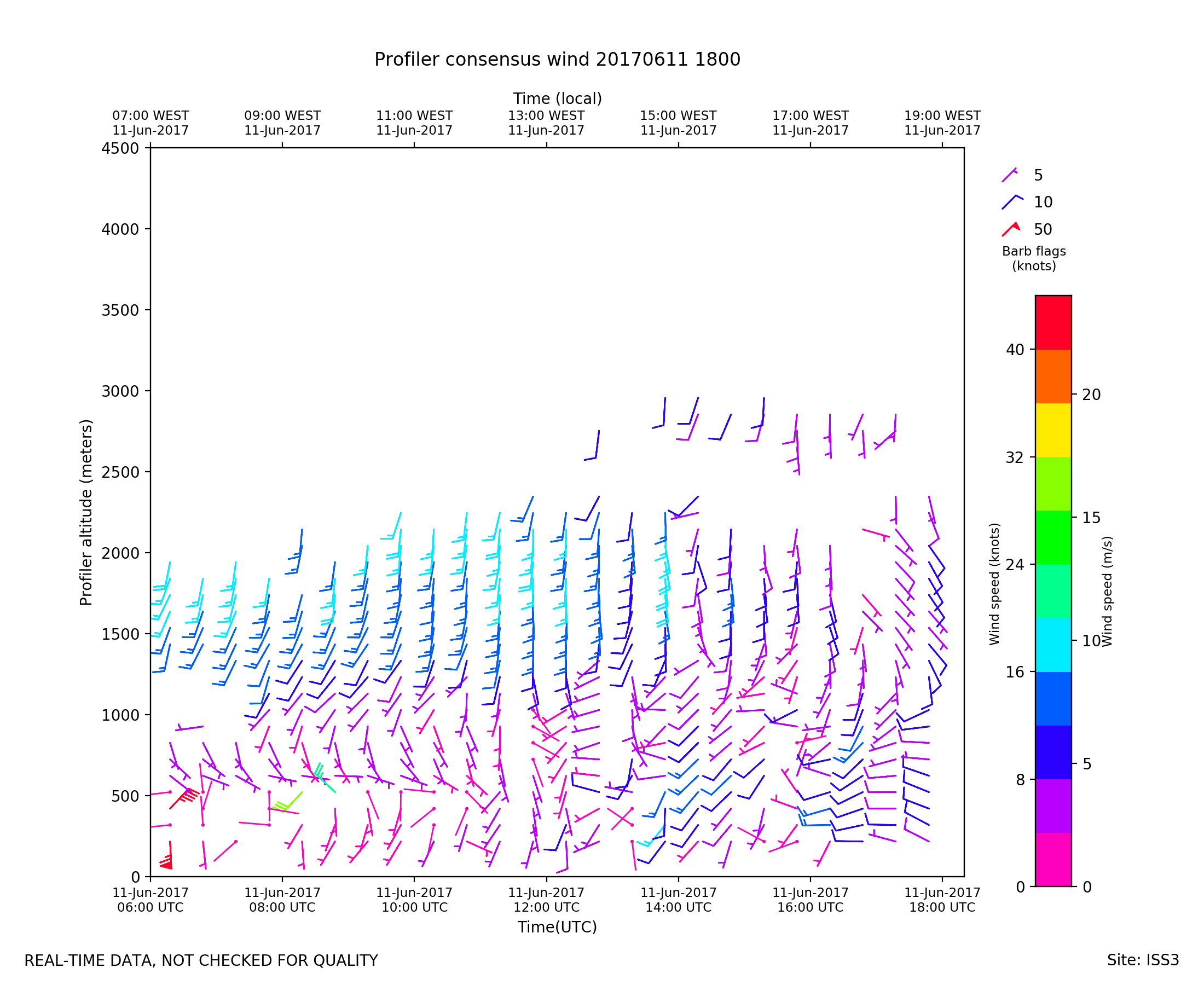The width and height of the screenshot is (1204, 985).
Task: Click the red segment of the colorbar
Action: 1053,322
